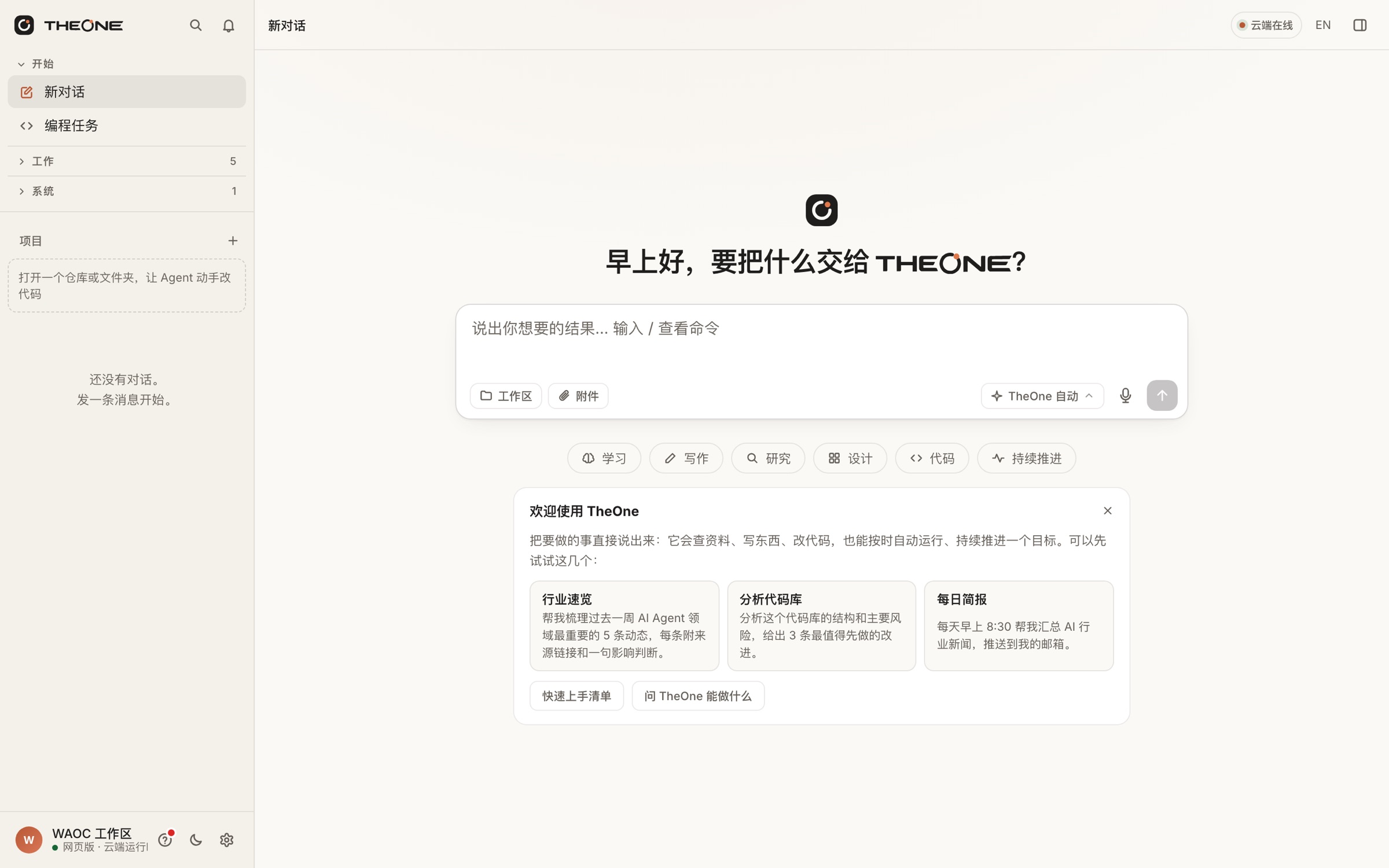Click the 工作区 button in the composer
Screen dimensions: 1389x868
506,396
